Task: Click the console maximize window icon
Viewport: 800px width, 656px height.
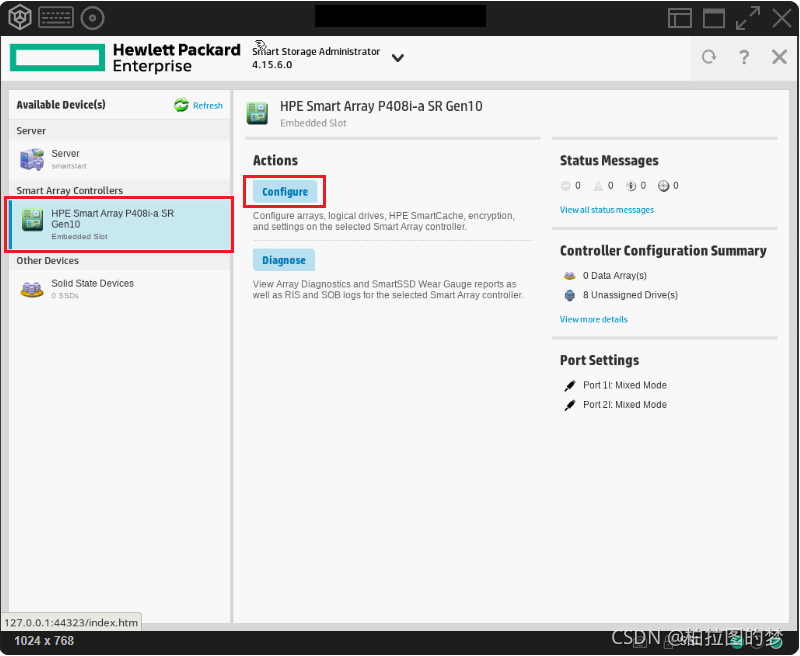Action: (x=714, y=18)
